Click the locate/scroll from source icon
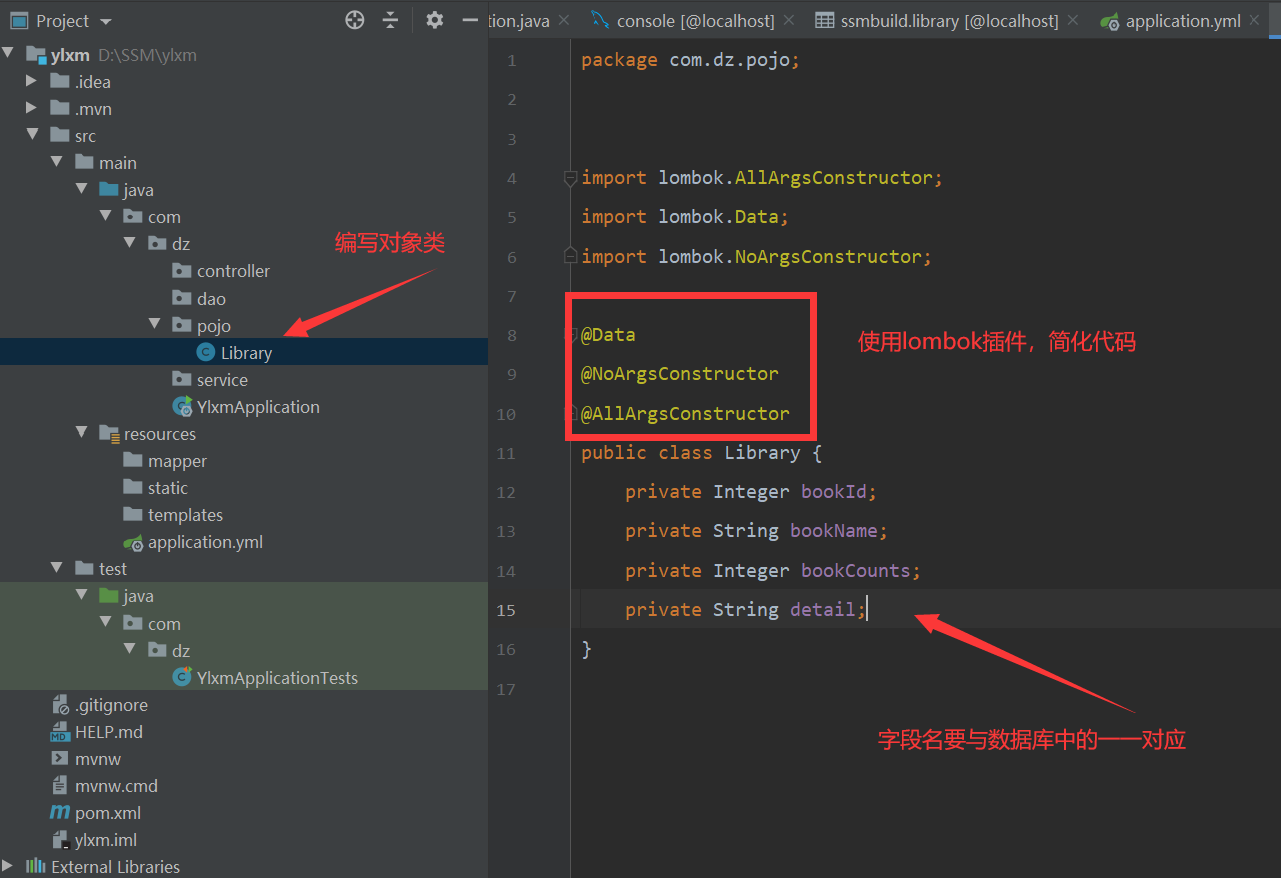1281x878 pixels. point(355,20)
